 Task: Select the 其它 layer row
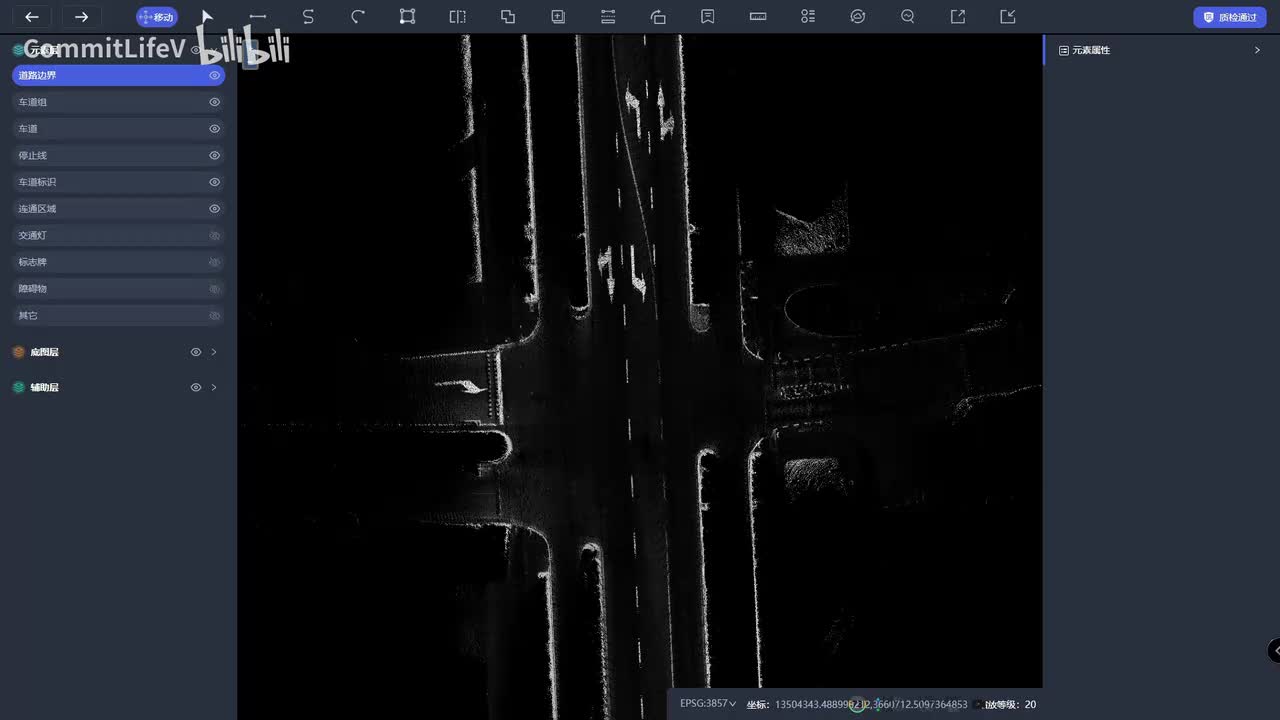(118, 315)
